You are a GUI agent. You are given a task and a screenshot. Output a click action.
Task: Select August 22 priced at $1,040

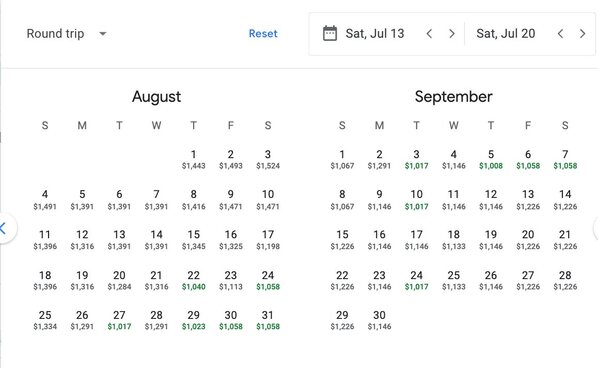point(193,280)
